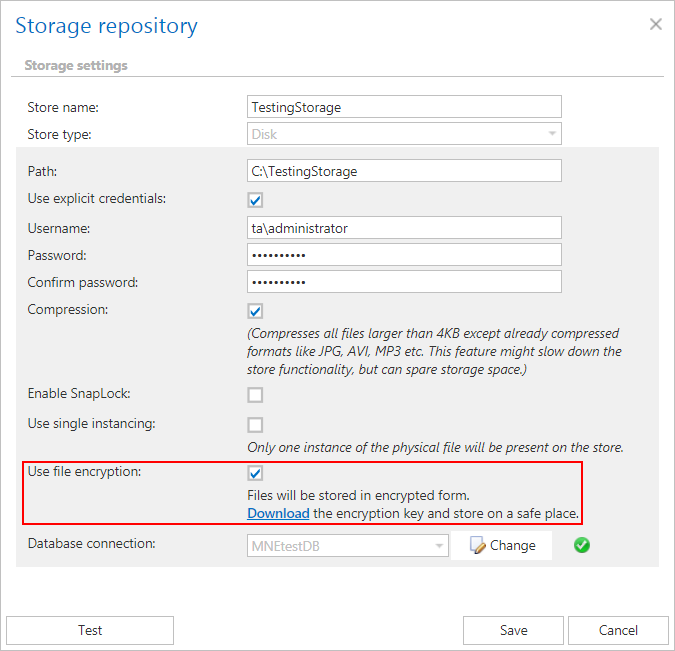Enable the SnapLock checkbox
The image size is (675, 651).
tap(256, 395)
